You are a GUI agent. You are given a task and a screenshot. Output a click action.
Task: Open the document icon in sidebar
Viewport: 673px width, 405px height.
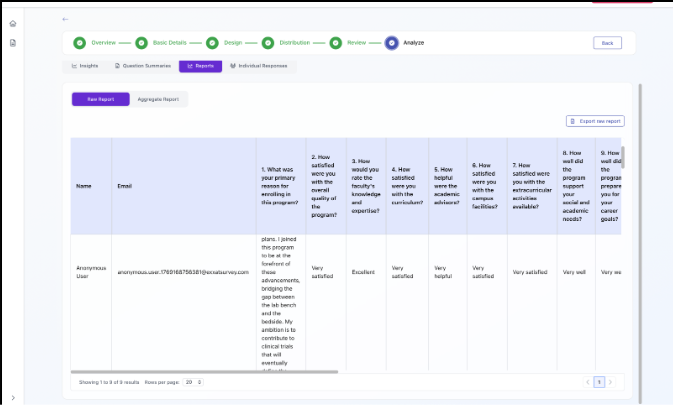click(x=13, y=43)
